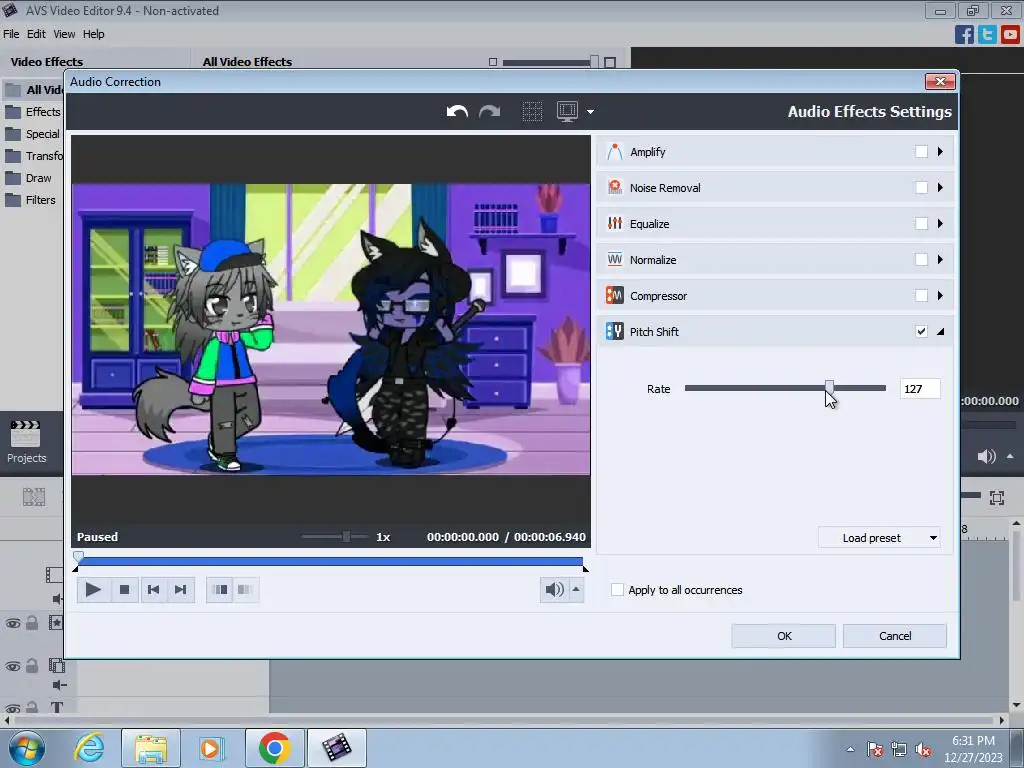The width and height of the screenshot is (1024, 768).
Task: Open the AVS YouTube channel icon
Action: pos(1010,34)
